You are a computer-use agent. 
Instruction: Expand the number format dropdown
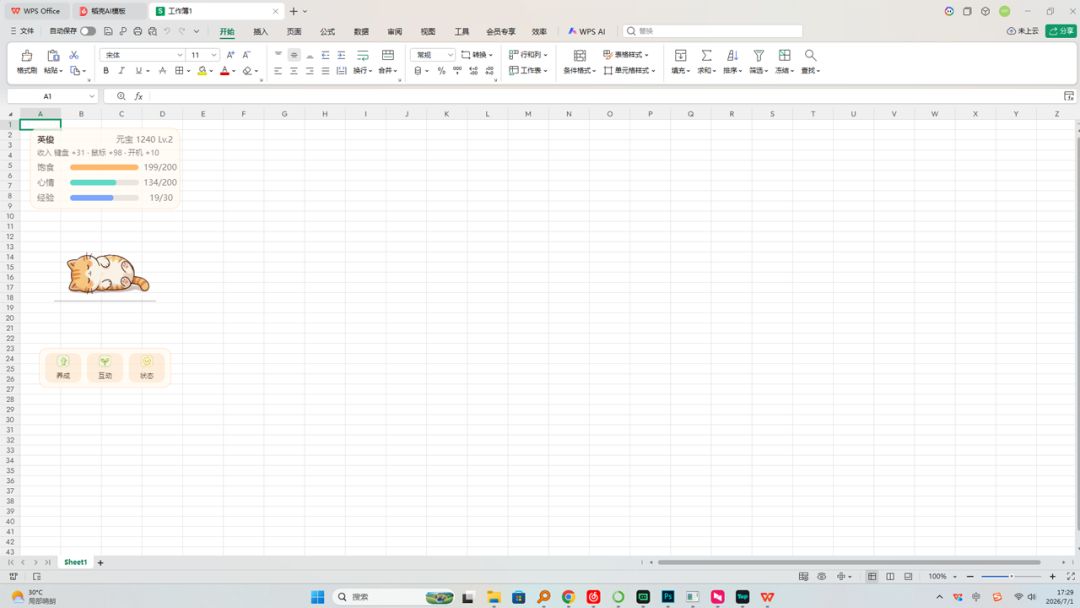450,55
